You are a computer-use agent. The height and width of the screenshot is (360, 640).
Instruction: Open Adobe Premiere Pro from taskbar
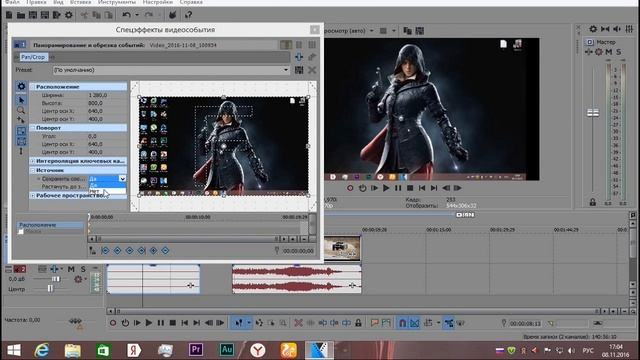point(196,350)
